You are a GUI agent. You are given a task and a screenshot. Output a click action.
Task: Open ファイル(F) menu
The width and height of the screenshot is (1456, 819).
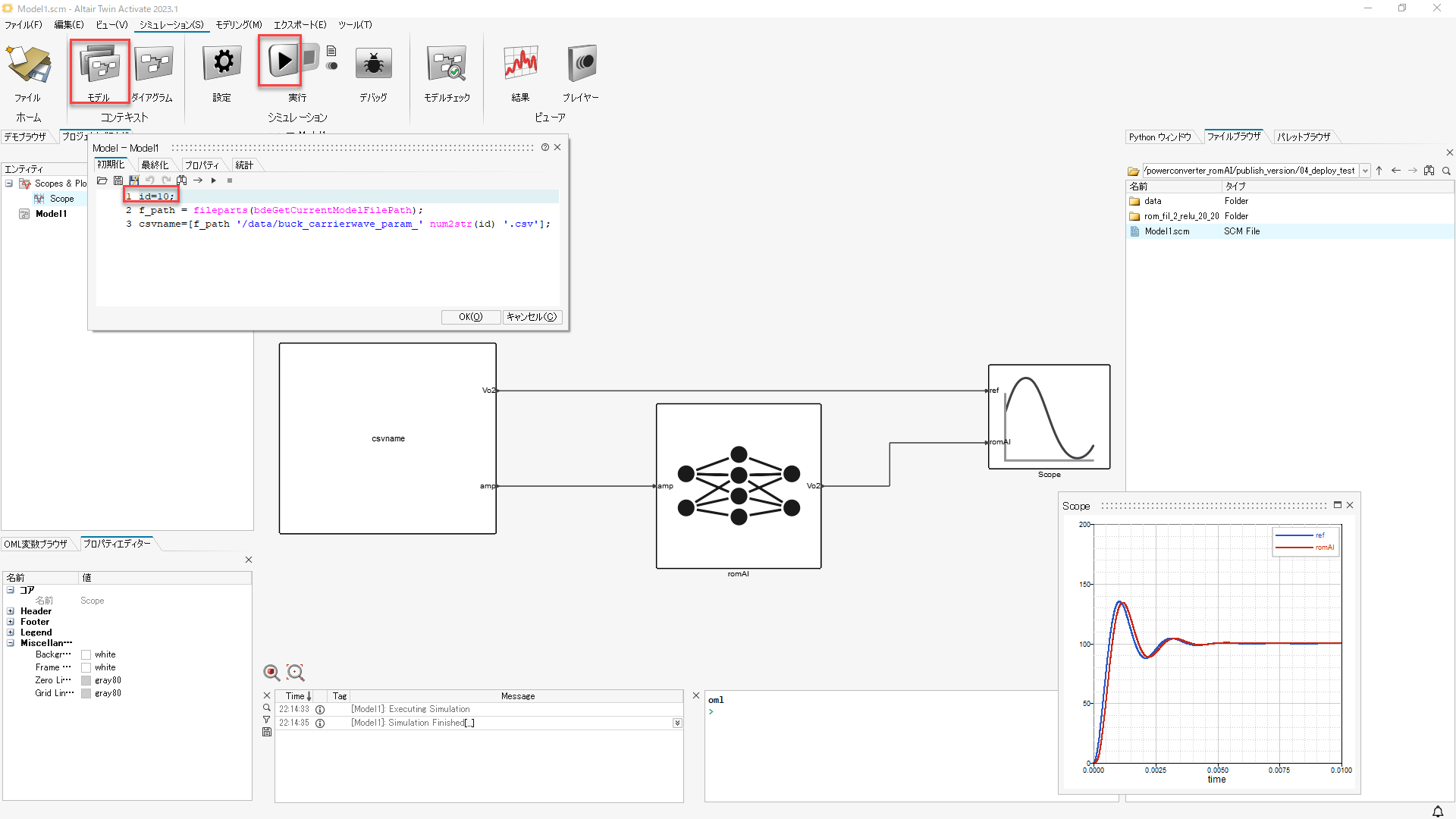[x=24, y=25]
